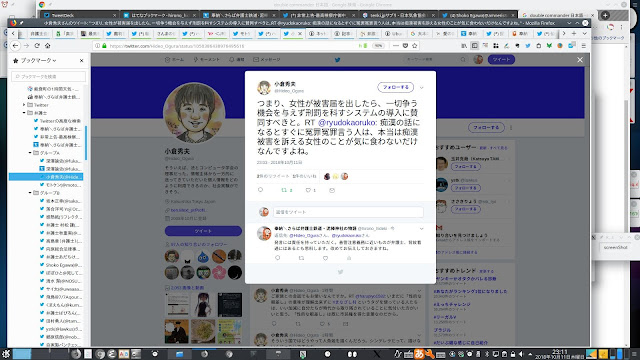Bookmark this page with the star icon
Image resolution: width=640 pixels, height=360 pixels.
(x=415, y=46)
